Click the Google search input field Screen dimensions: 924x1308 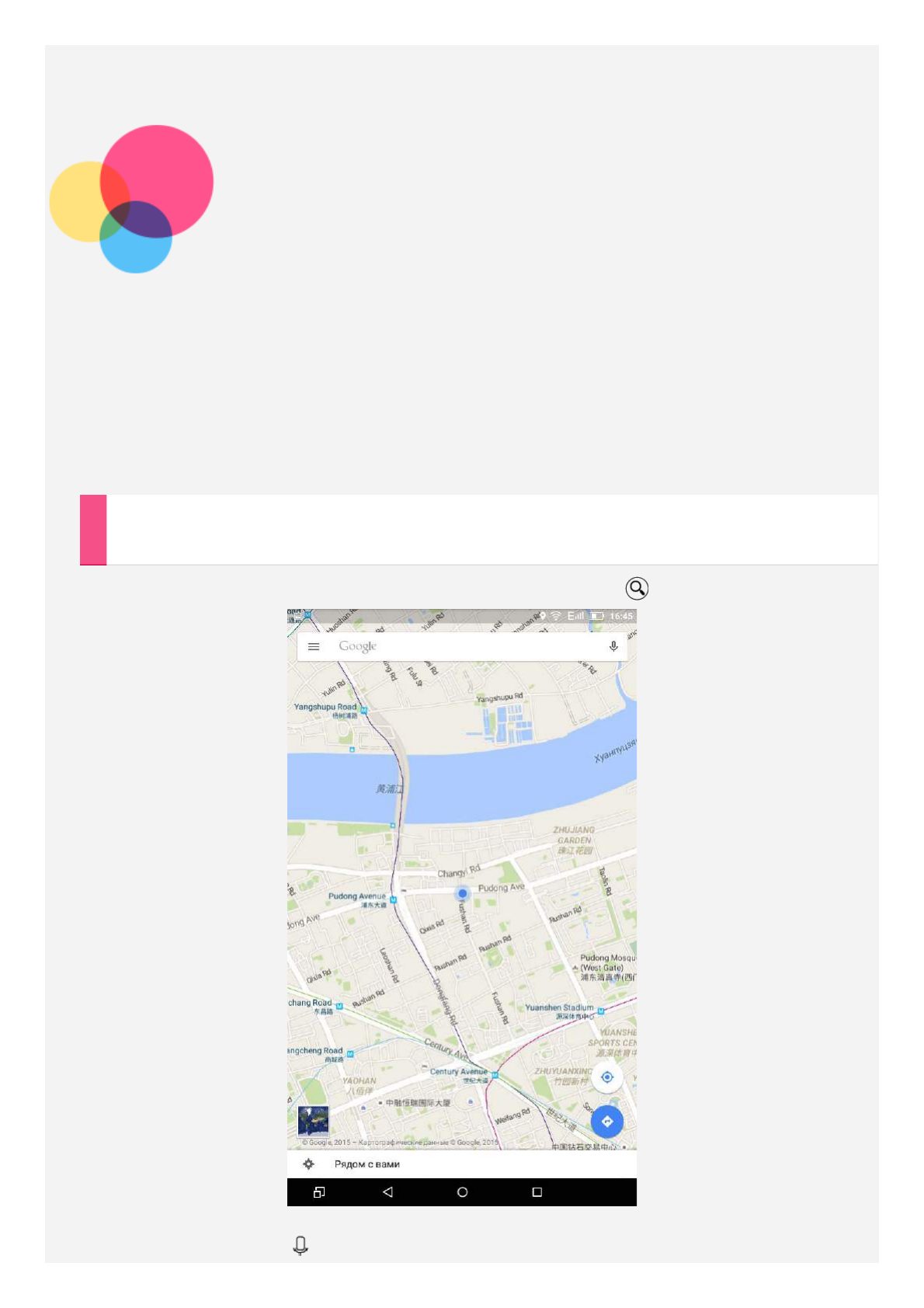click(462, 646)
